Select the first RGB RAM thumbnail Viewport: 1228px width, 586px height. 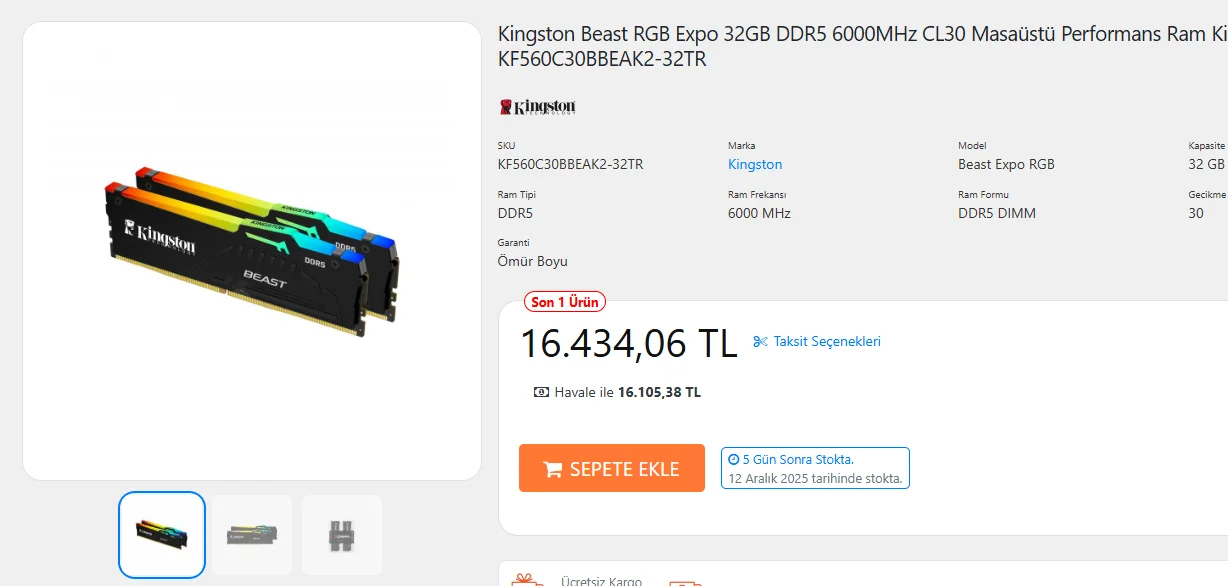162,535
